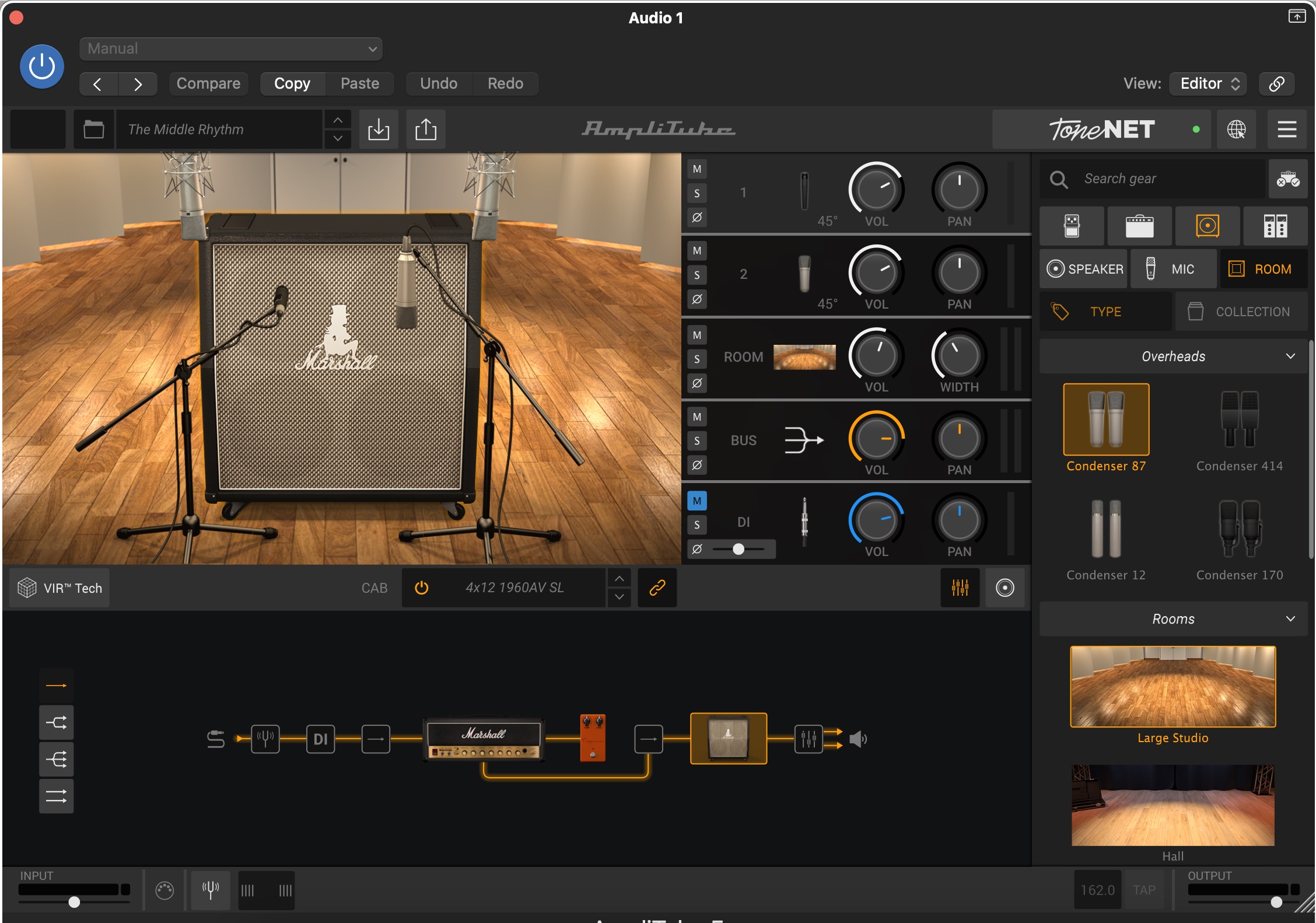Click the Undo button
The image size is (1316, 923).
point(439,84)
